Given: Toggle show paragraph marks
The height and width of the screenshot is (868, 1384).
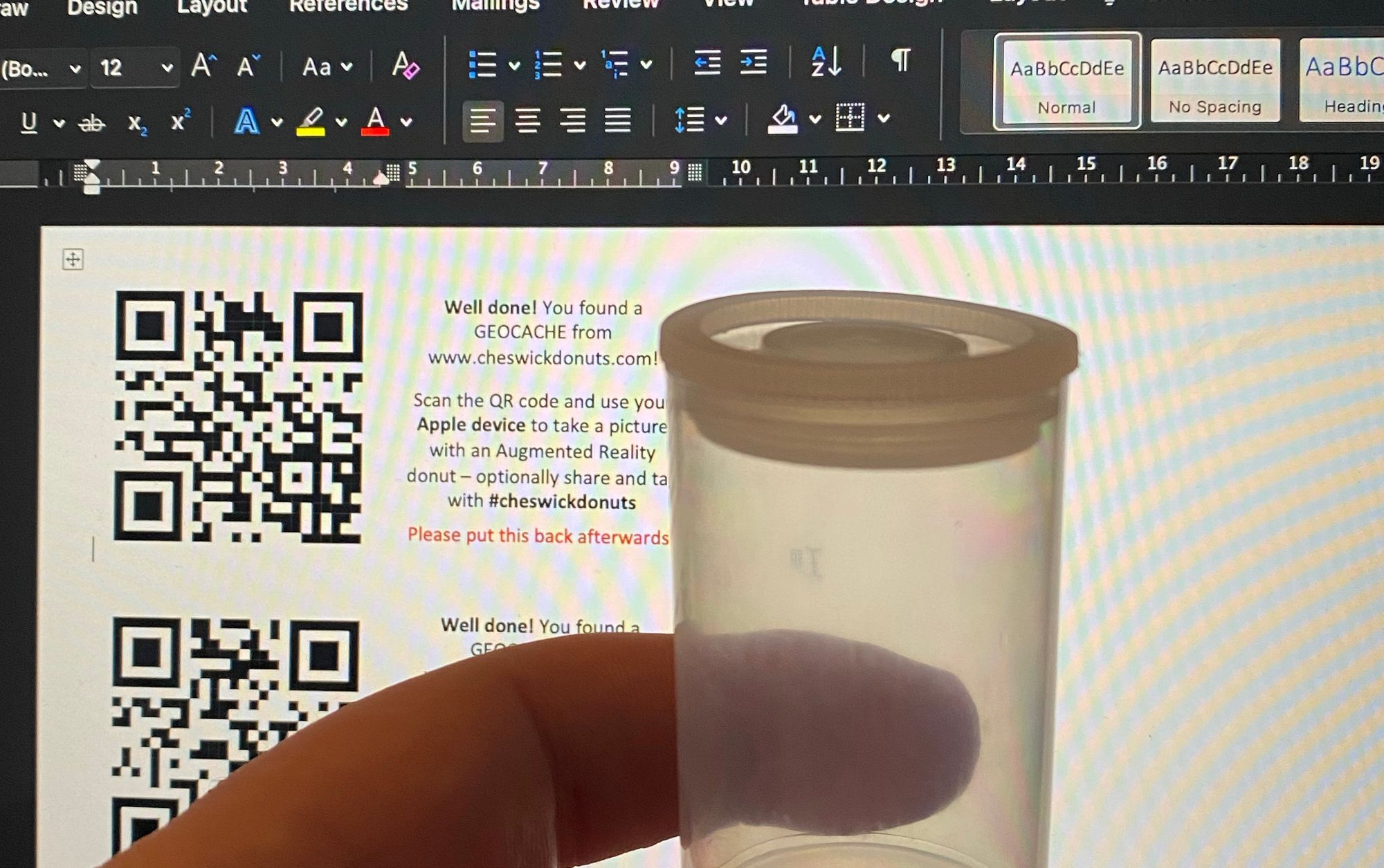Looking at the screenshot, I should [900, 61].
